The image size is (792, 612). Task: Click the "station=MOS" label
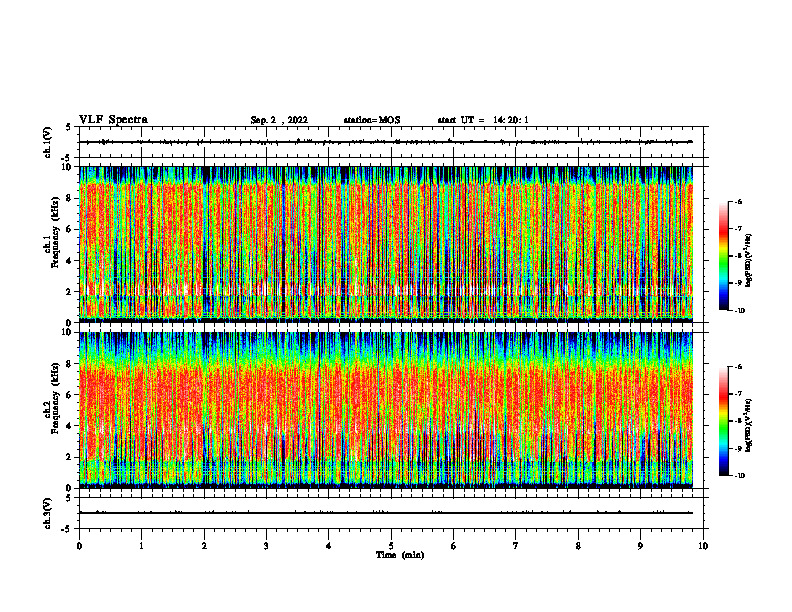point(372,120)
